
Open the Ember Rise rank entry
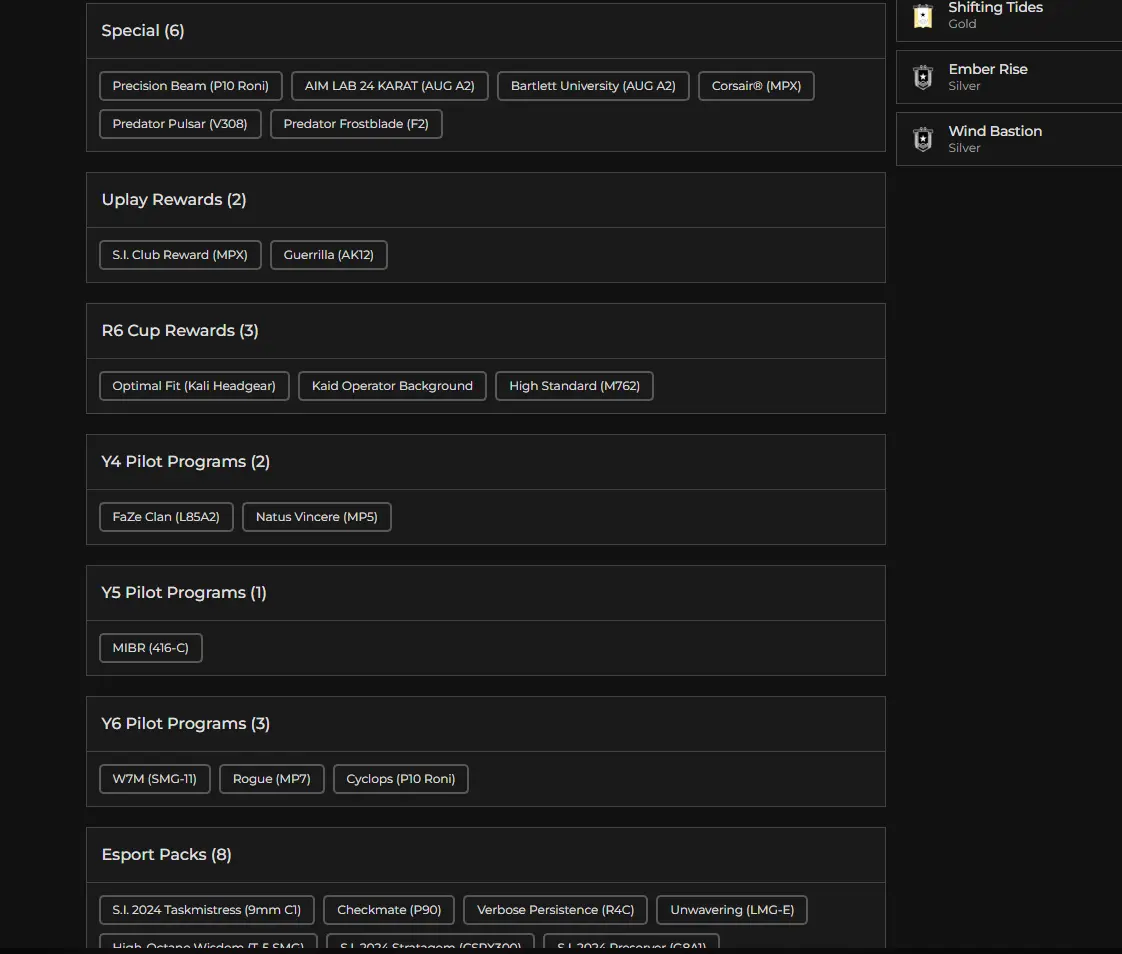(x=1009, y=77)
